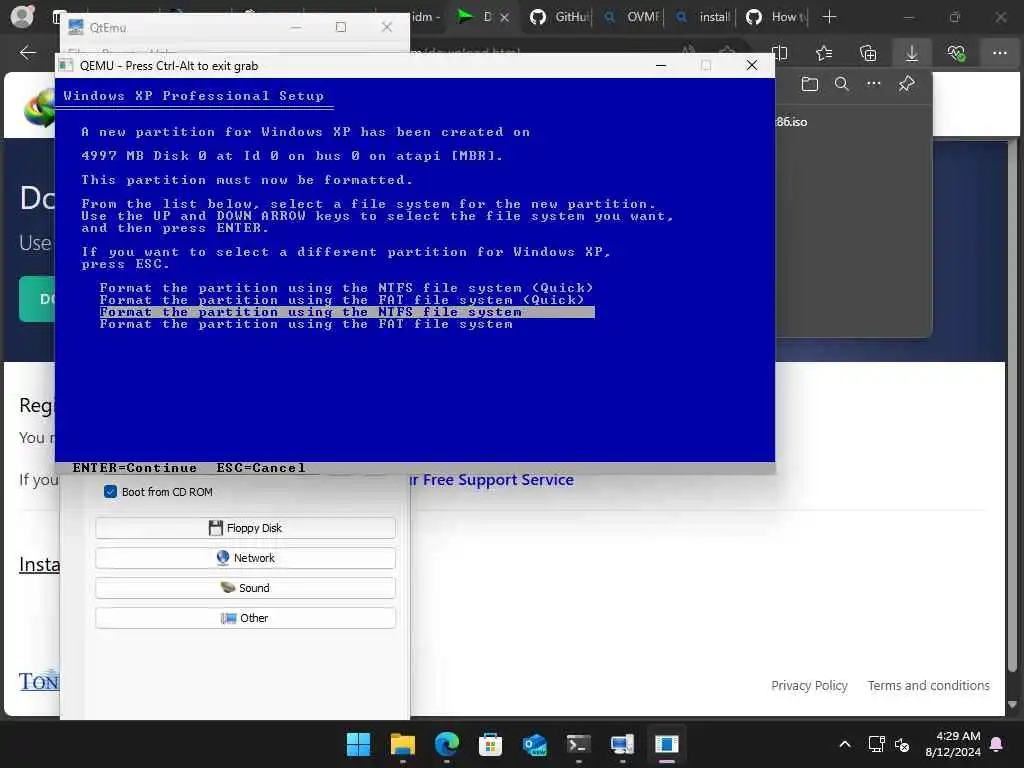Pin the downloads panel
The height and width of the screenshot is (768, 1024).
click(x=906, y=84)
